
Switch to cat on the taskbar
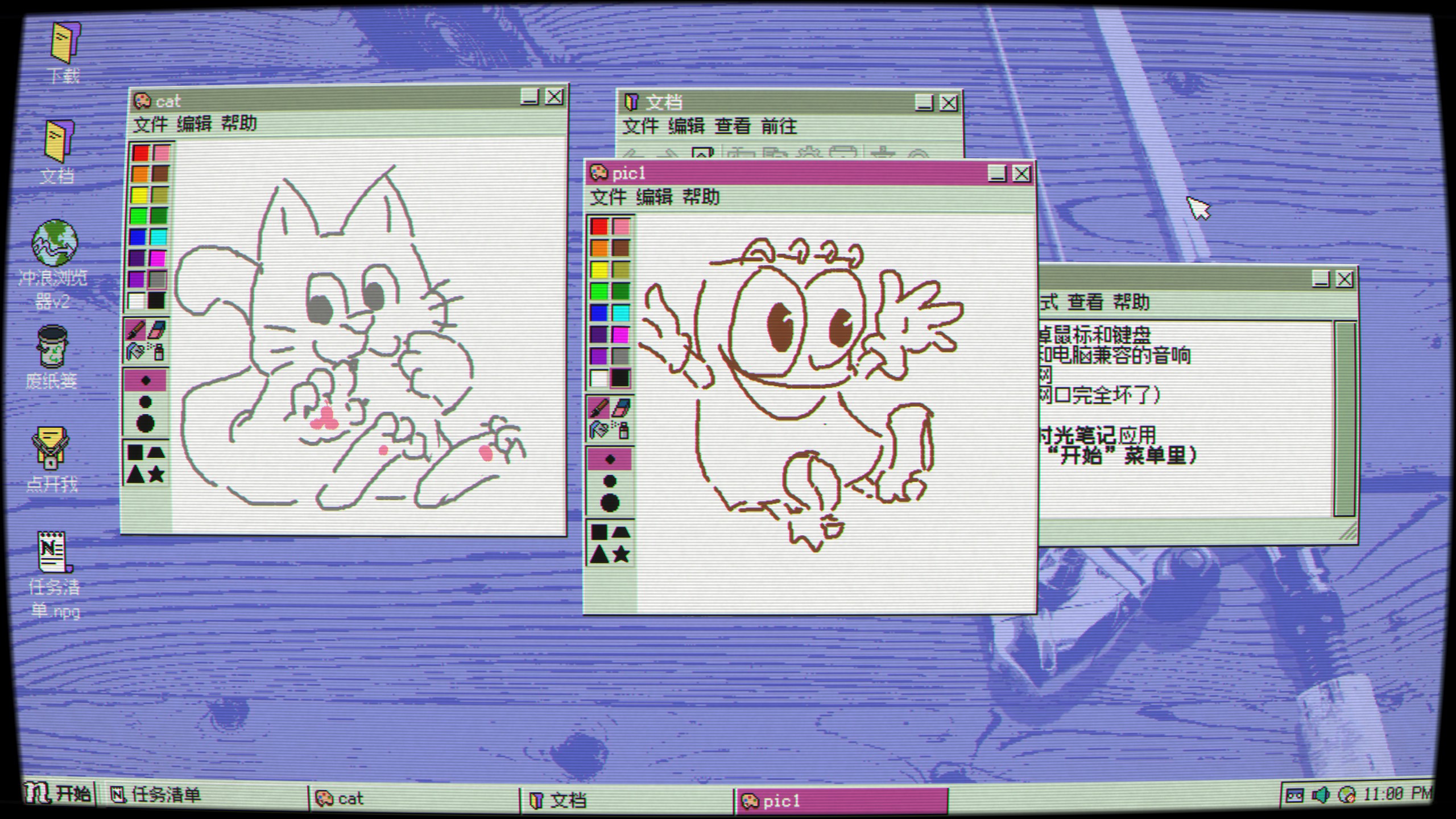coord(414,798)
